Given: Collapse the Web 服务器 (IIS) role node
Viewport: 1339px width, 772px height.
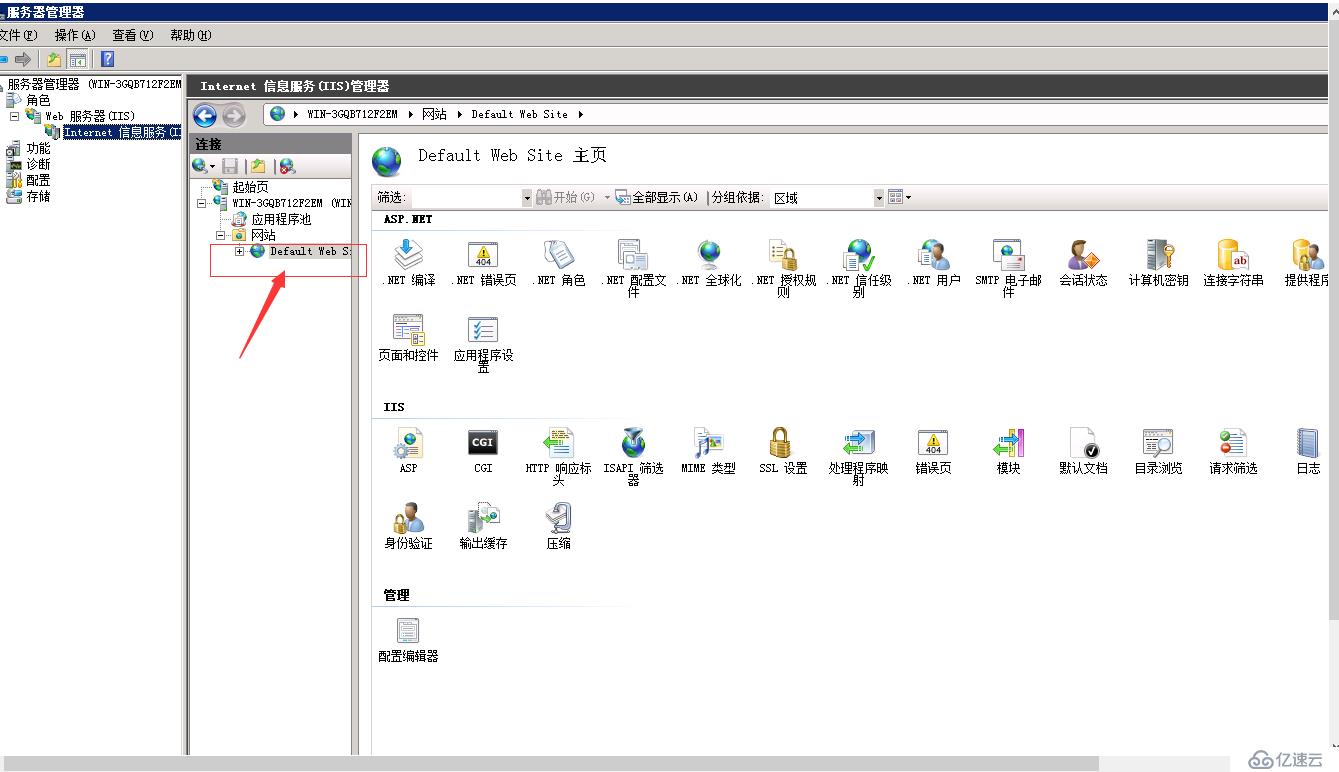Looking at the screenshot, I should pos(15,116).
